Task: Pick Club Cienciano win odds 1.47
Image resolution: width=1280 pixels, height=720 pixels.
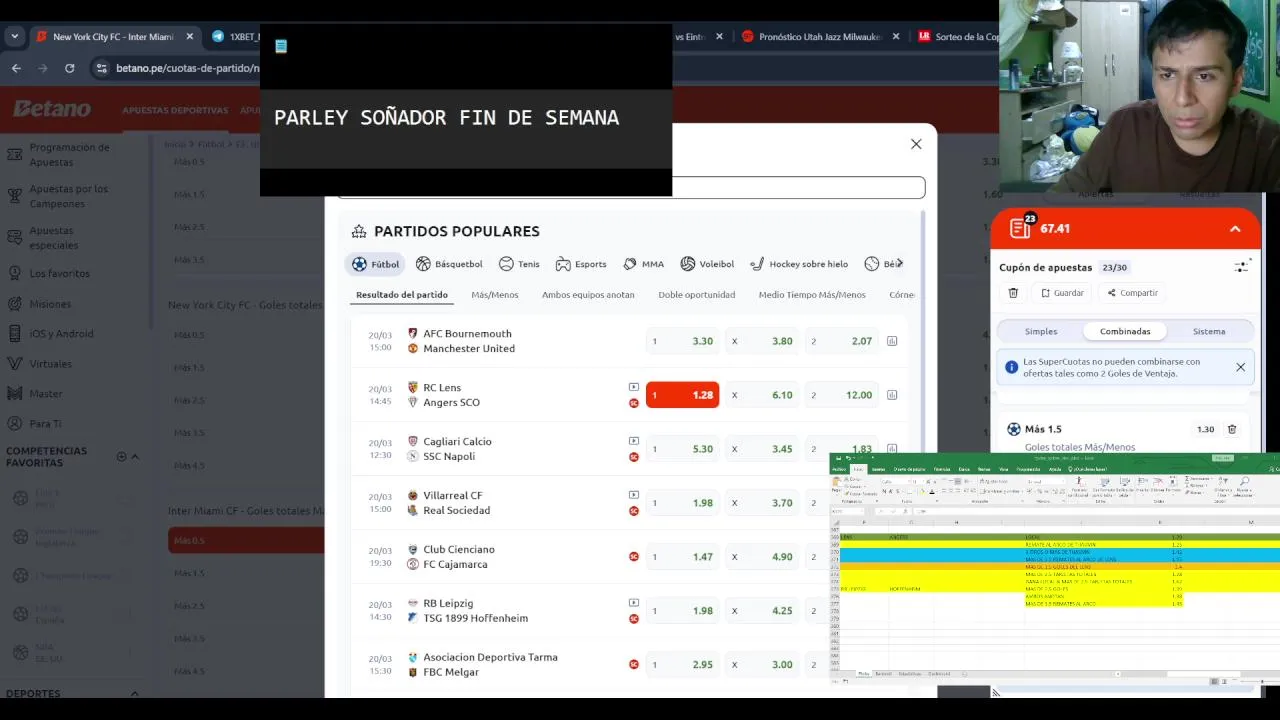Action: click(682, 557)
